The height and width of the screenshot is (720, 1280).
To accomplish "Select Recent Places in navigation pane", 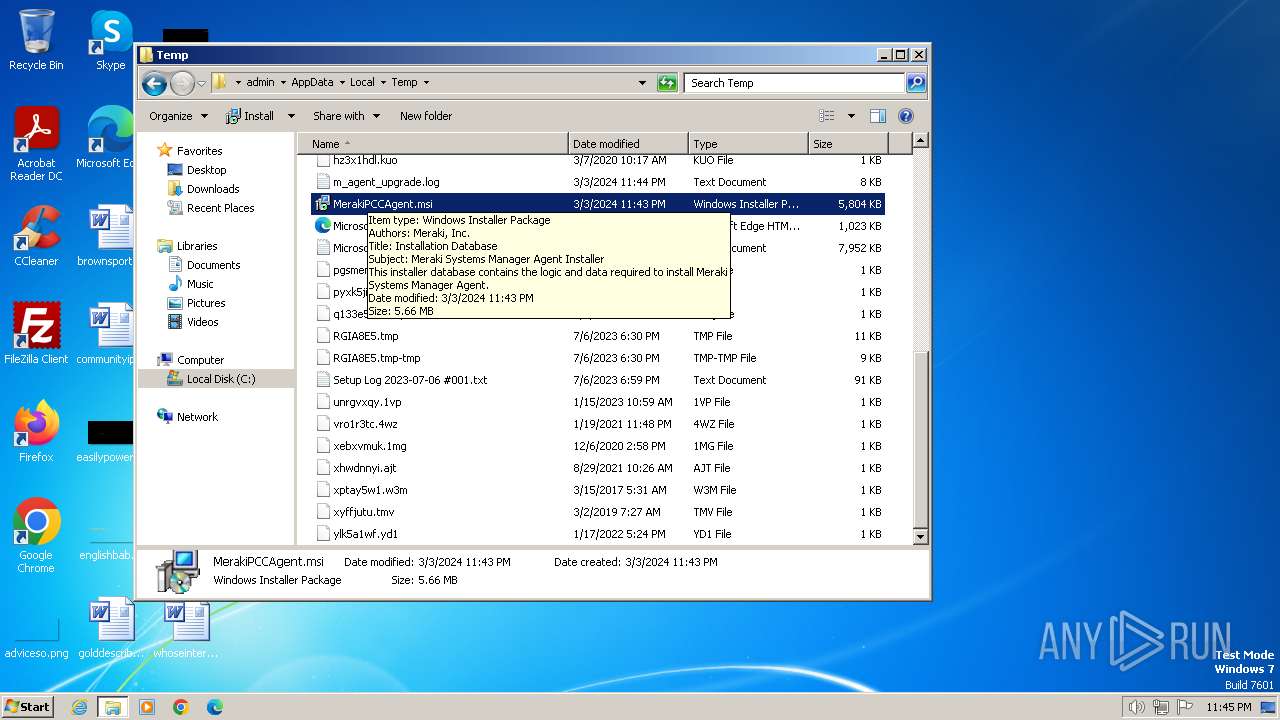I will [x=220, y=208].
